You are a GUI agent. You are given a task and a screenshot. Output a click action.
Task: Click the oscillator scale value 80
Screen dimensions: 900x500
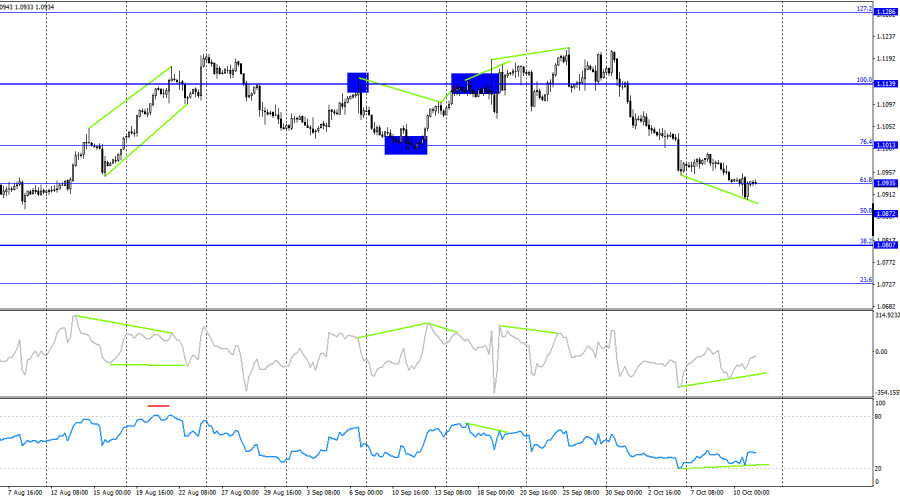[x=878, y=417]
